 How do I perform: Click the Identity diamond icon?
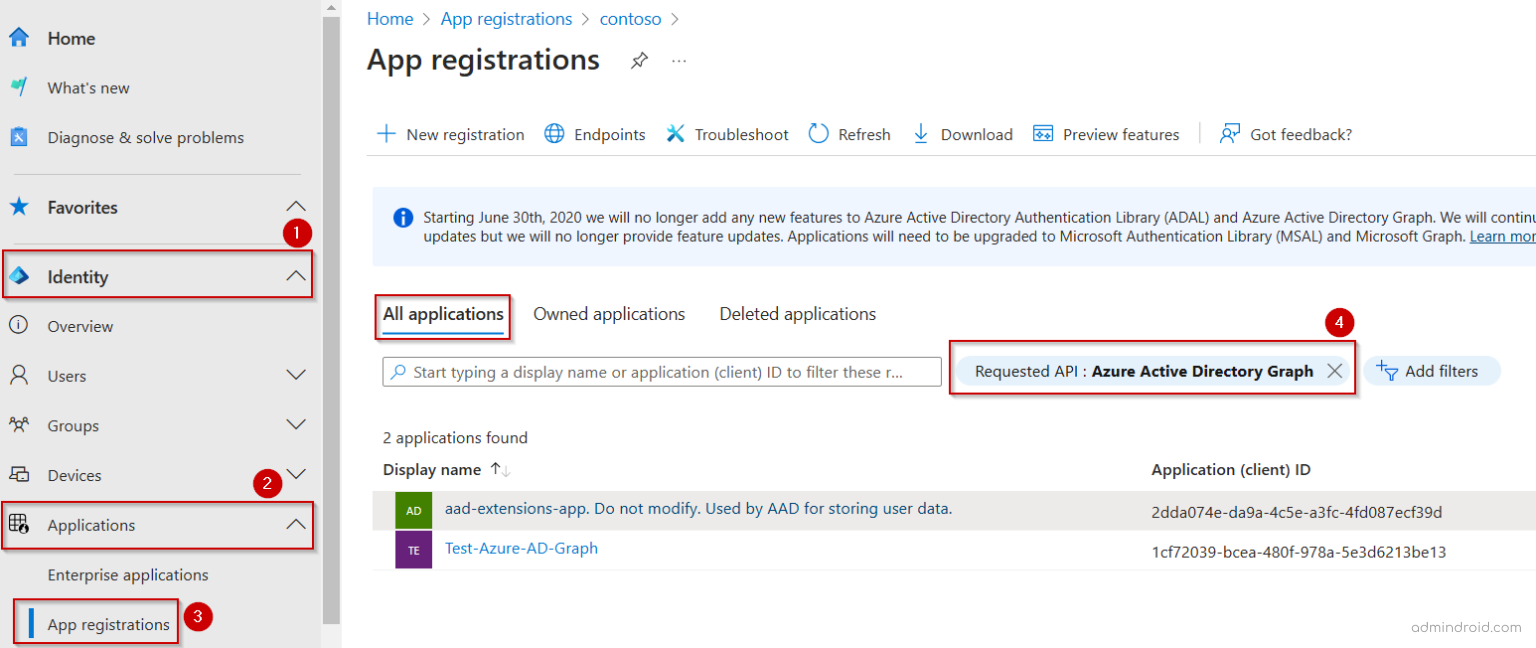pos(19,276)
